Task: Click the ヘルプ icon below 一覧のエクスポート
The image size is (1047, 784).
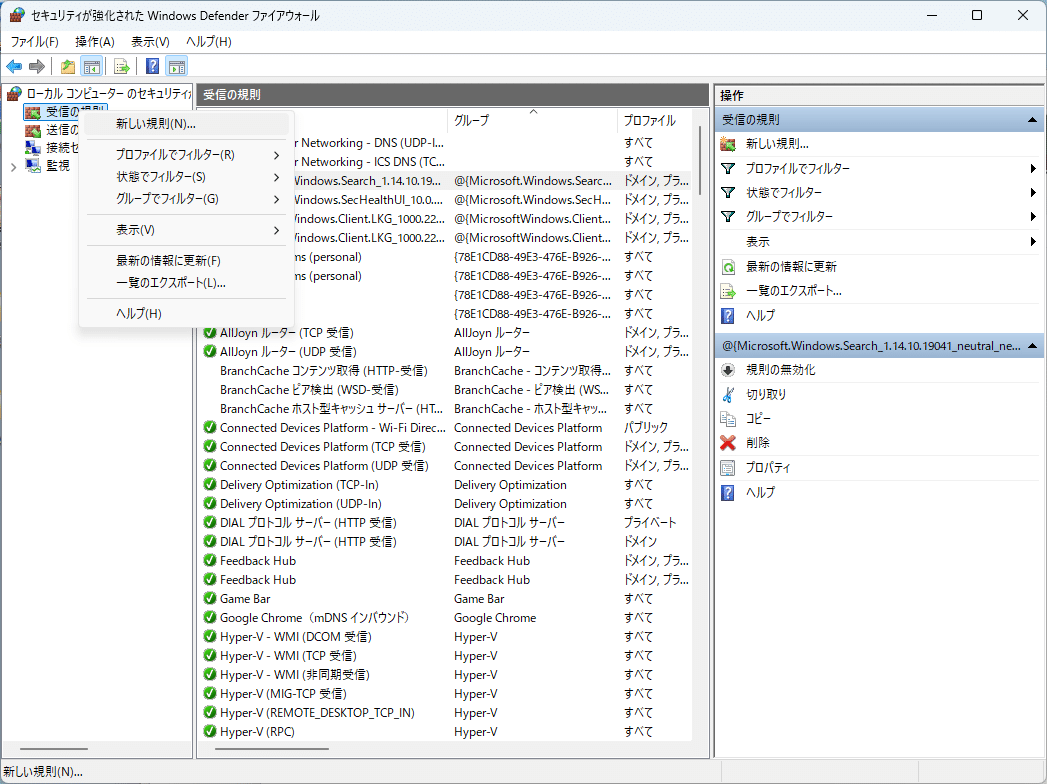Action: (x=728, y=316)
